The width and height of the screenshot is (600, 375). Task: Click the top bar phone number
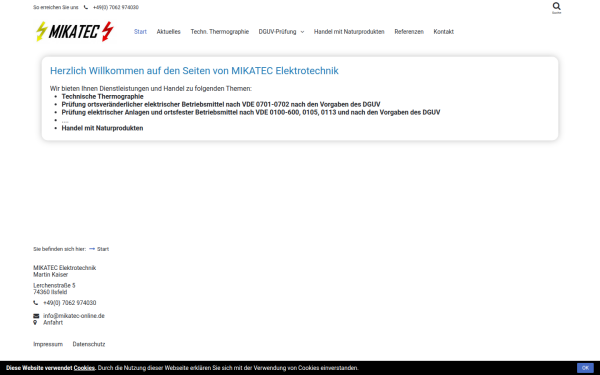click(x=116, y=7)
